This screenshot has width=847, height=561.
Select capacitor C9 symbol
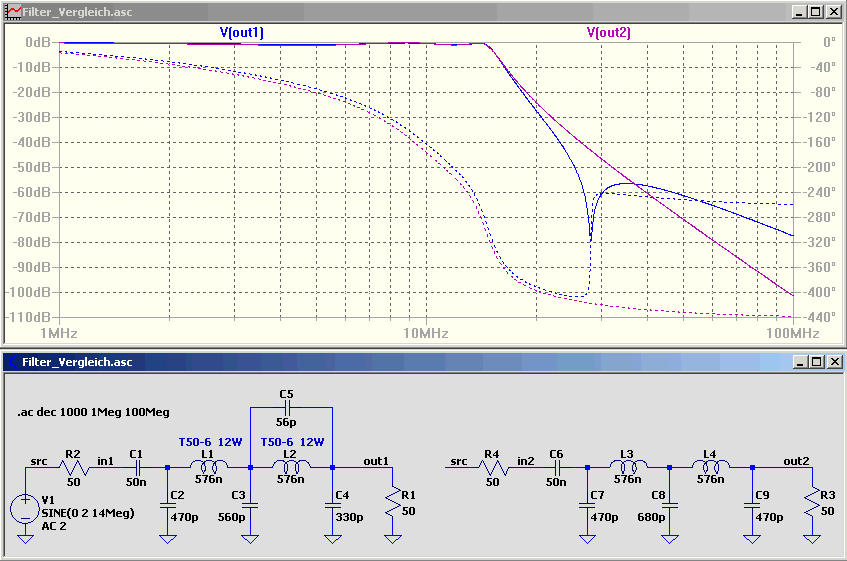pyautogui.click(x=752, y=505)
